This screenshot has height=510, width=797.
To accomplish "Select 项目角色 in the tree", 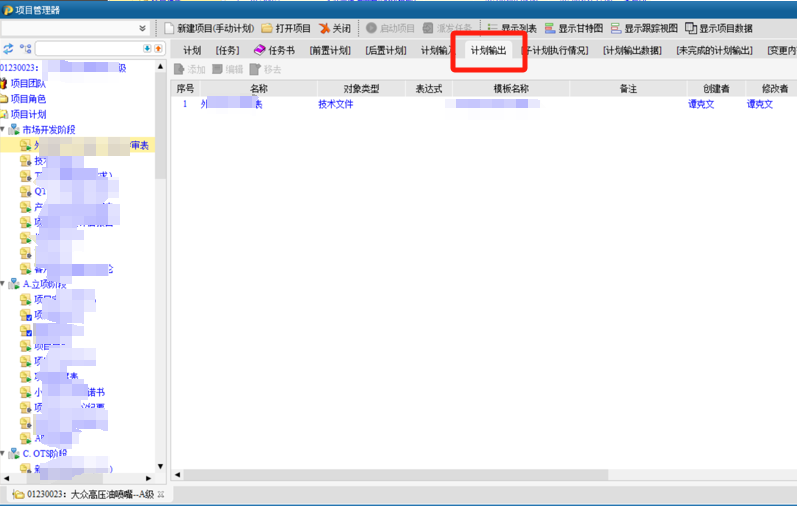I will pyautogui.click(x=28, y=99).
